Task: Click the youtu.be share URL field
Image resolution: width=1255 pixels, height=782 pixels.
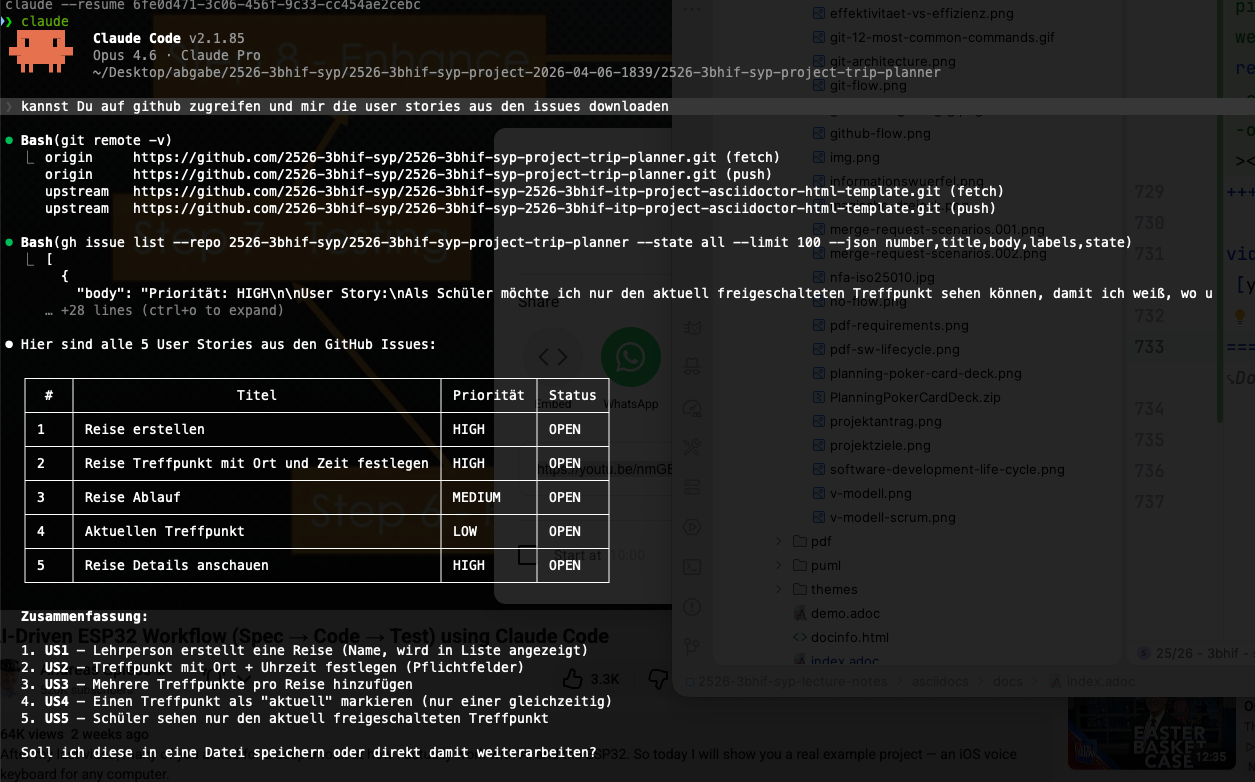Action: [598, 469]
